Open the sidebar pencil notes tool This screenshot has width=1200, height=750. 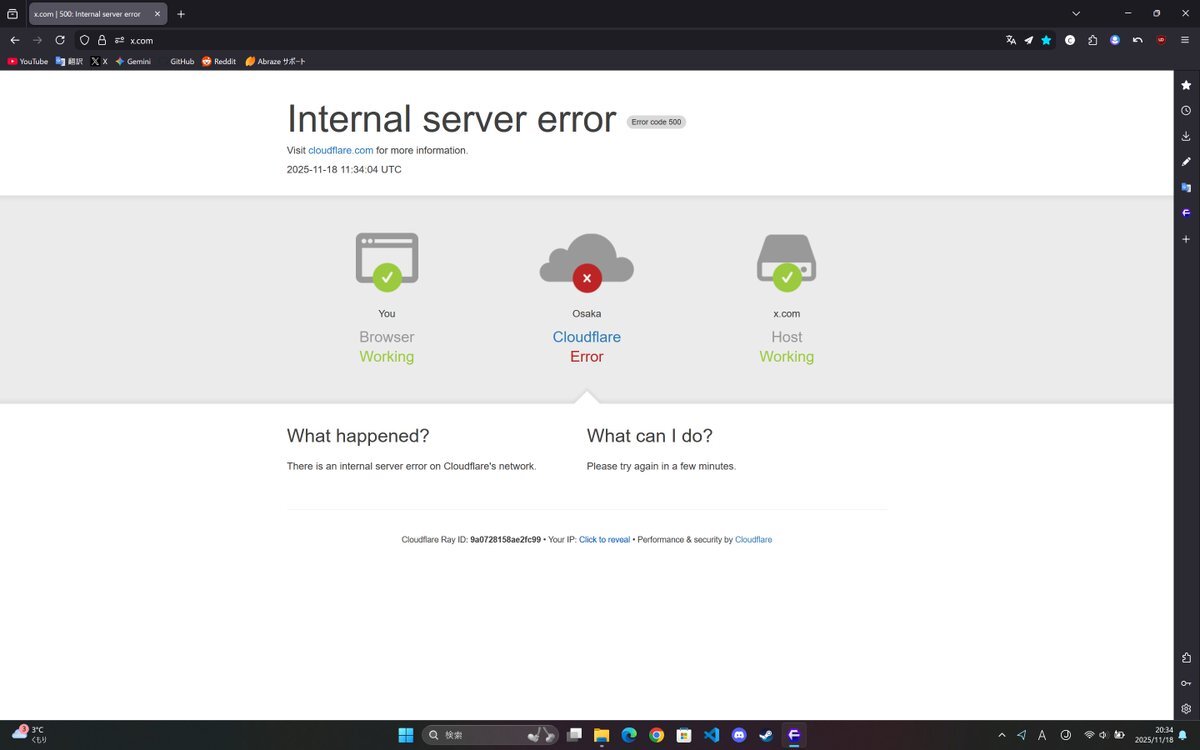coord(1186,162)
